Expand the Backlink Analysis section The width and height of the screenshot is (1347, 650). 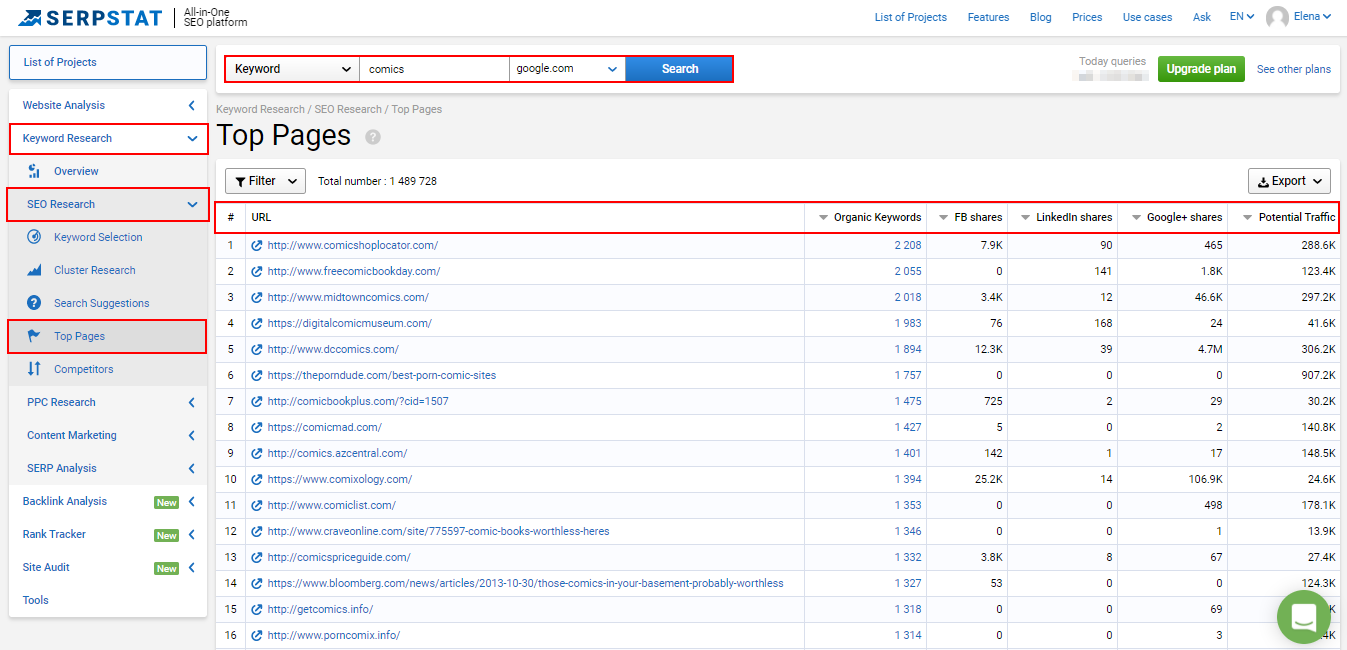coord(108,501)
